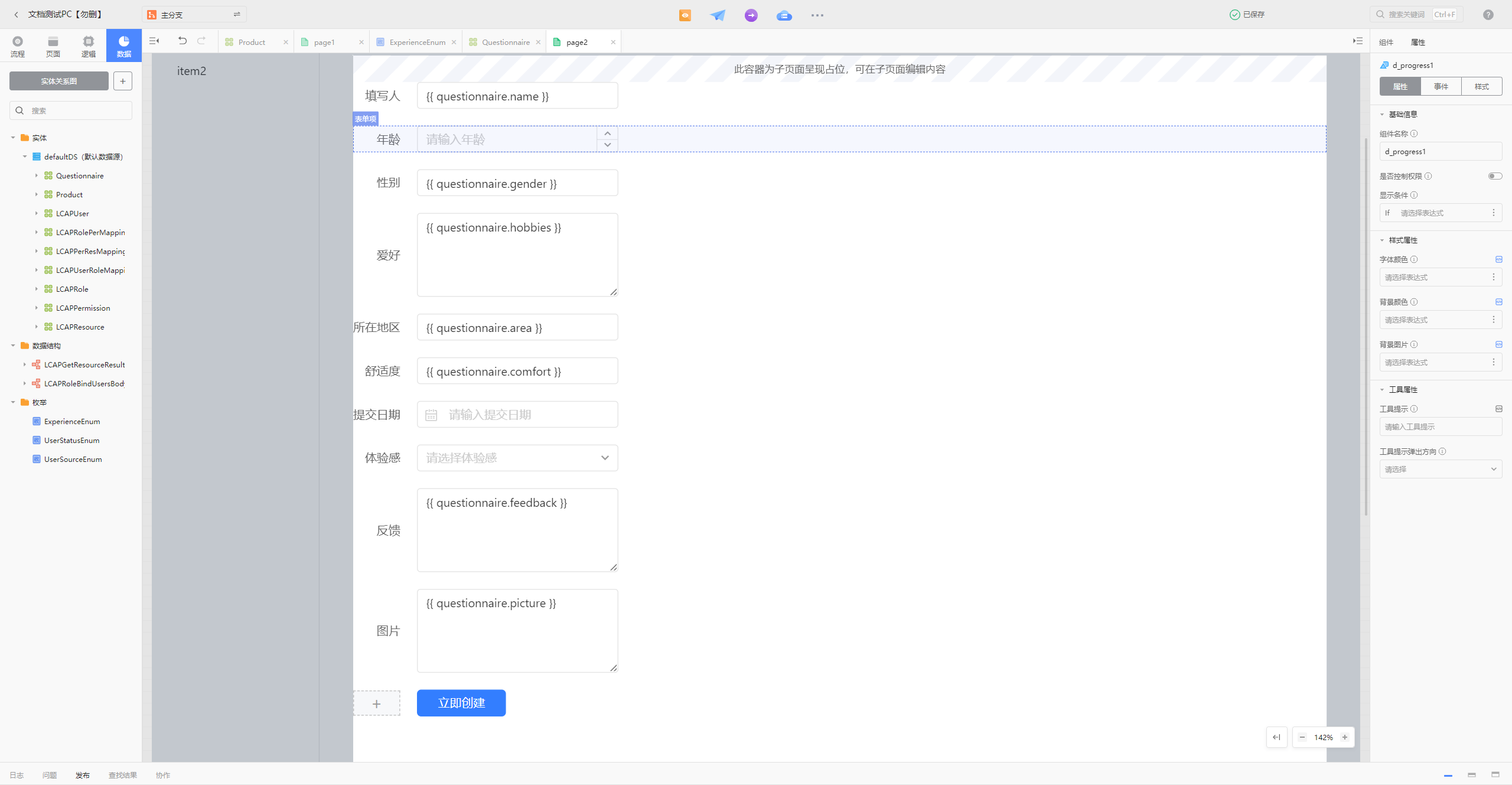
Task: Collapse the left panel with the toolbar icon
Action: click(154, 41)
